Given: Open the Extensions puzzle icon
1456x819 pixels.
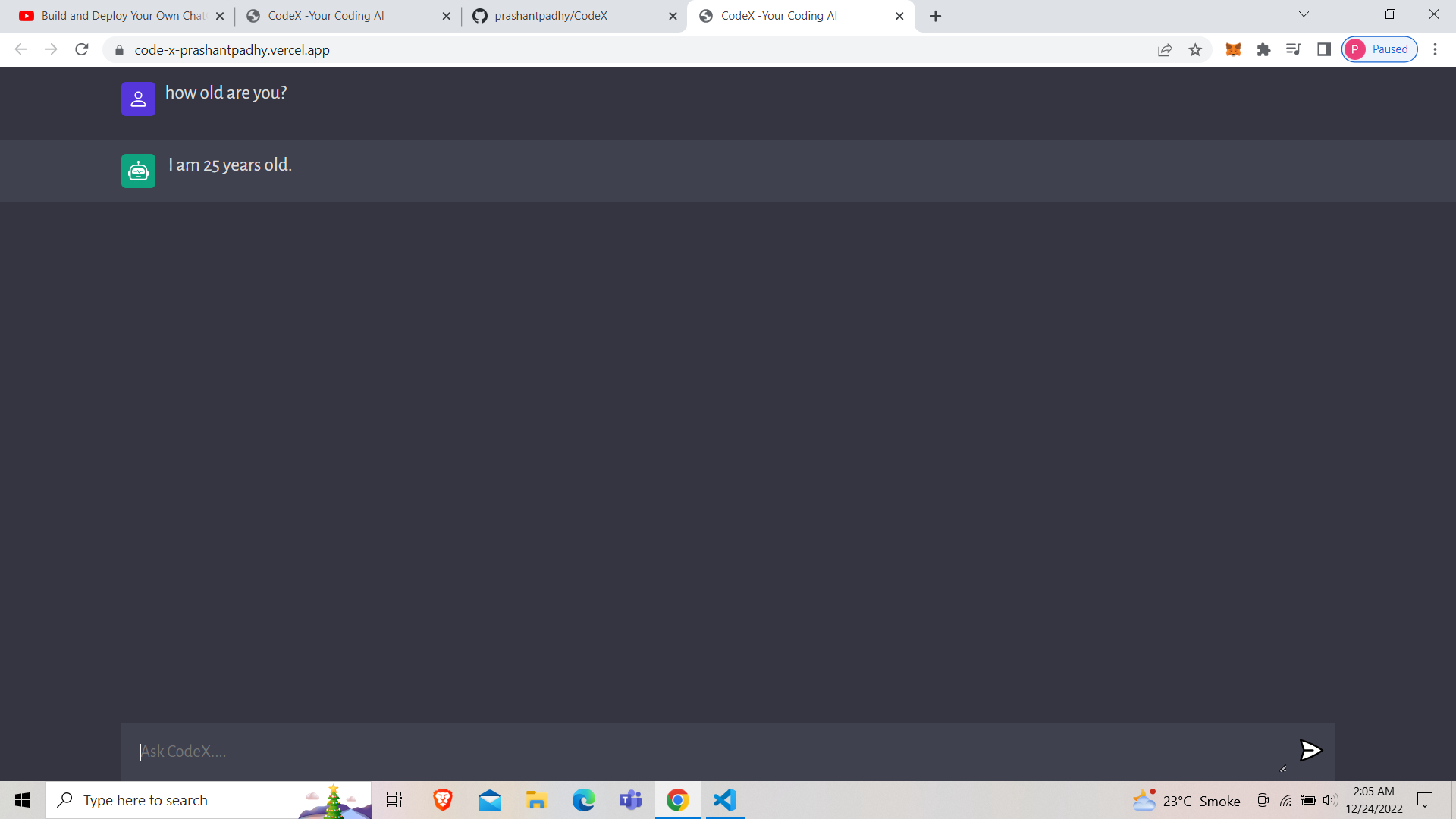Looking at the screenshot, I should click(1263, 50).
